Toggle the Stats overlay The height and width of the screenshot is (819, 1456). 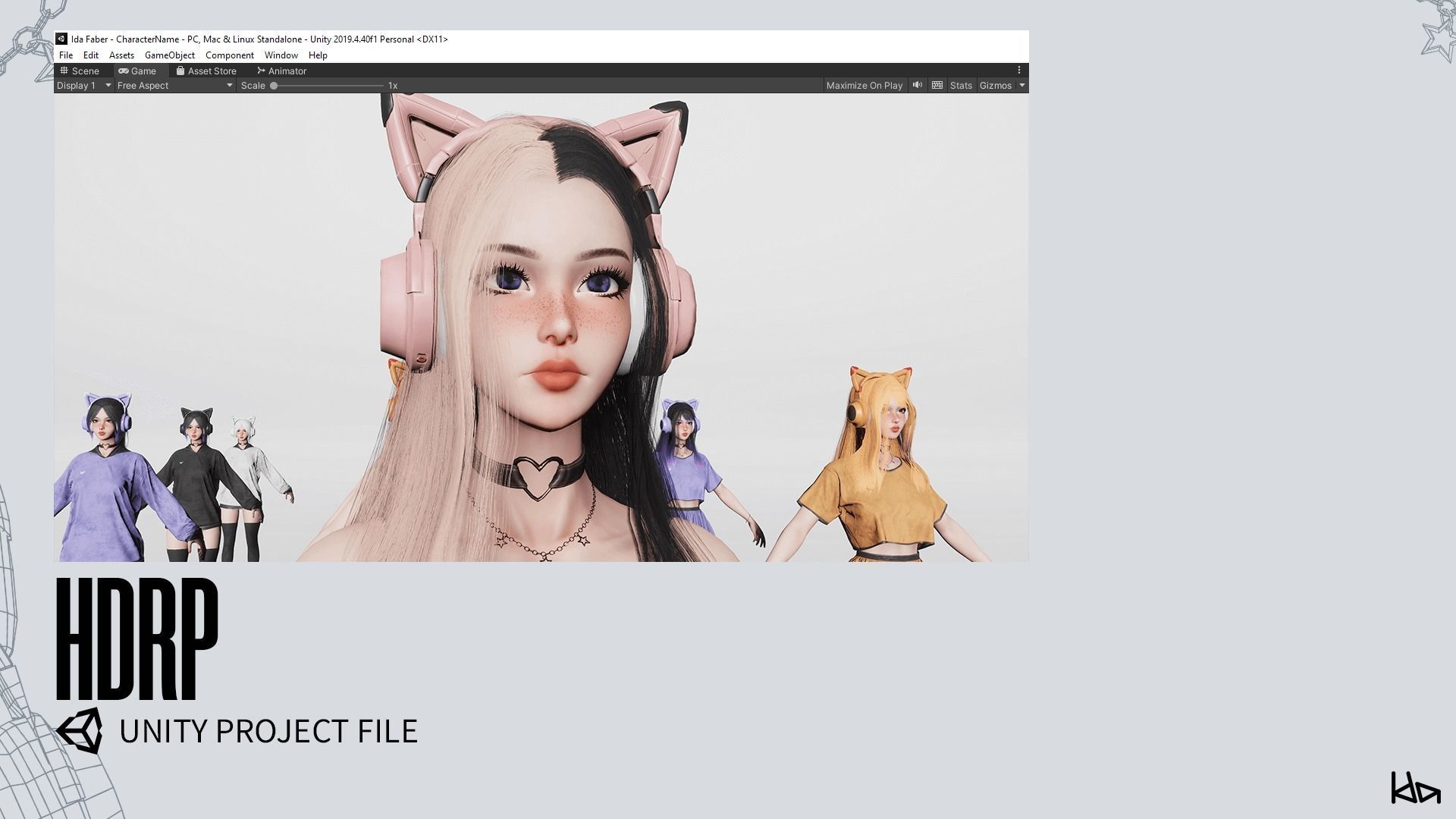click(961, 86)
